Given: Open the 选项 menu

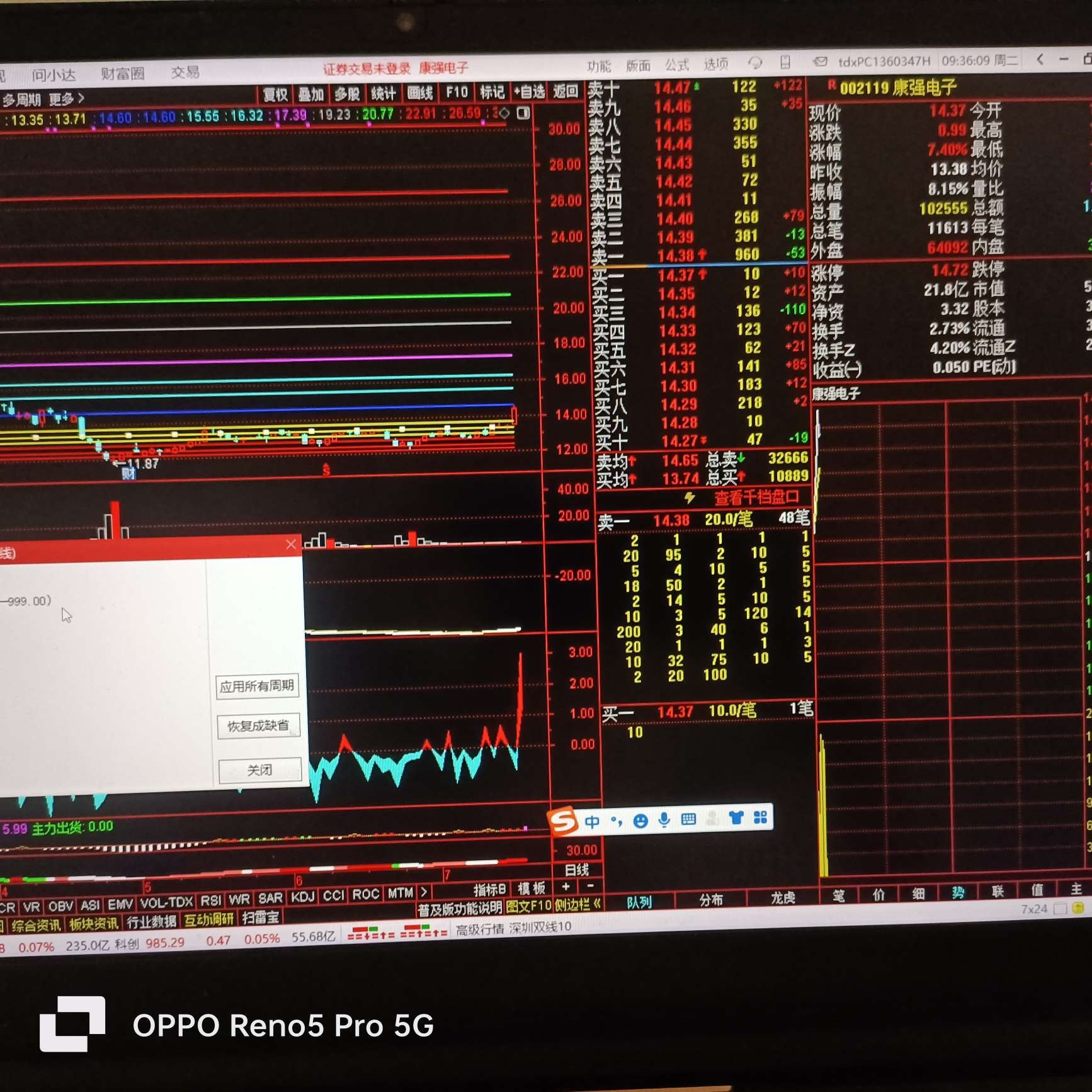Looking at the screenshot, I should (x=715, y=64).
